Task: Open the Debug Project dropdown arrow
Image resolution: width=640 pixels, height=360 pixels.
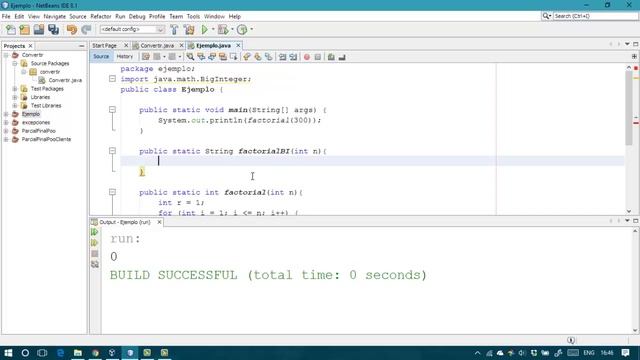Action: pyautogui.click(x=232, y=29)
